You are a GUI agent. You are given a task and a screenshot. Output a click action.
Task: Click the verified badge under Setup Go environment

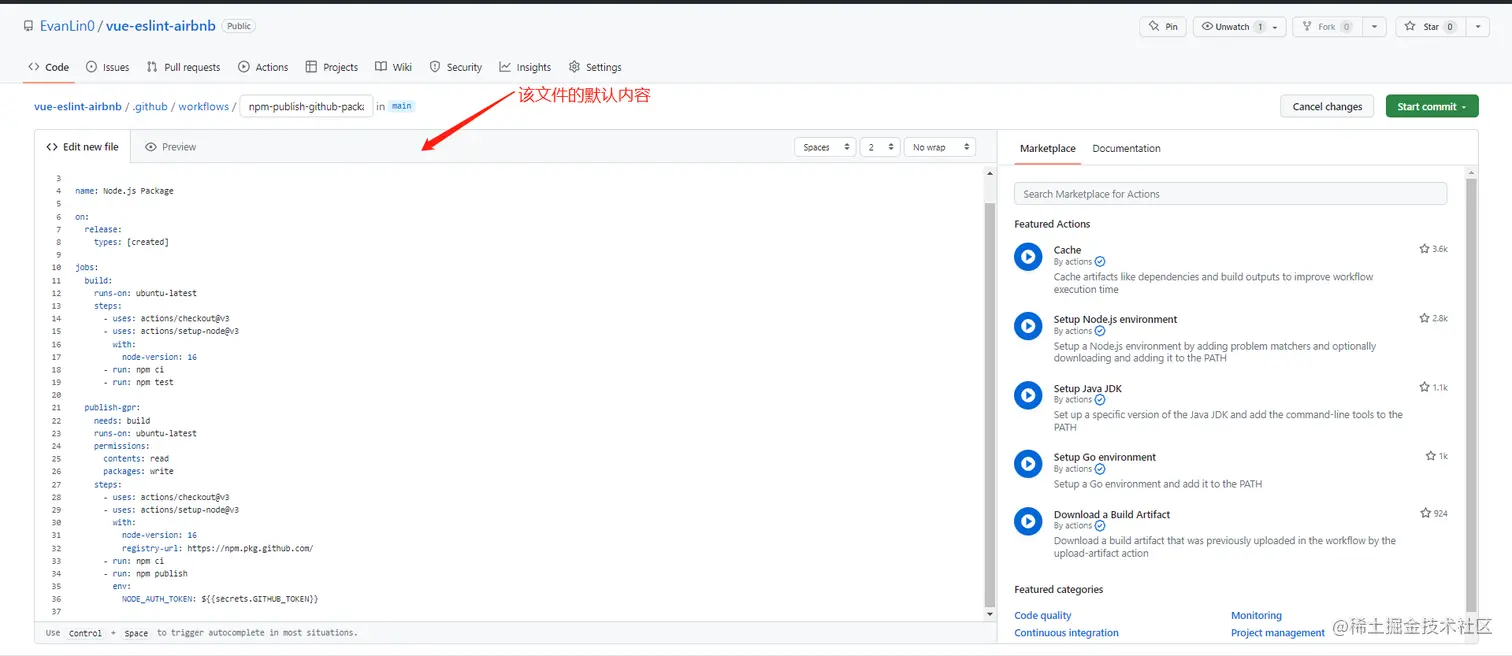[1100, 469]
